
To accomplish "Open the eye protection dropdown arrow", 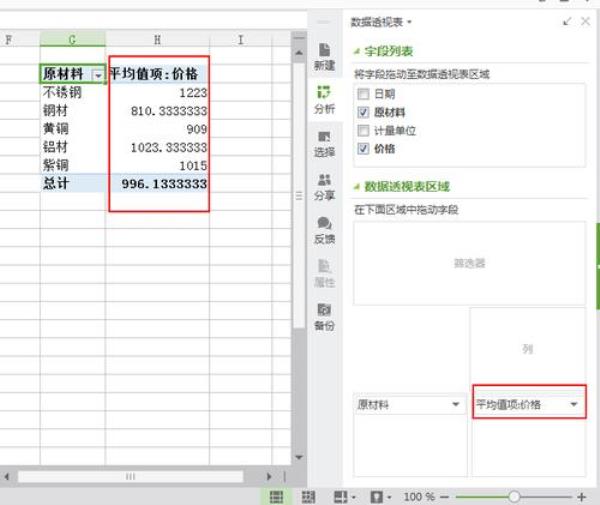I will [390, 497].
